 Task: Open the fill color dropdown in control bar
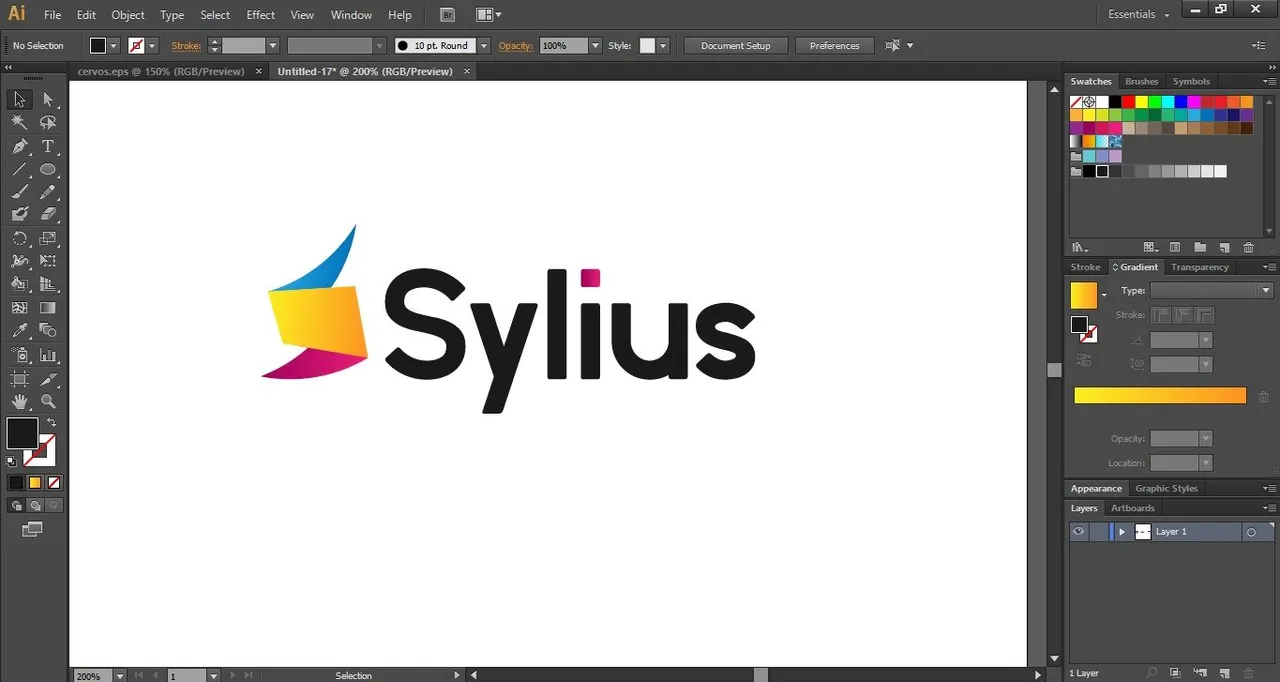(x=113, y=46)
